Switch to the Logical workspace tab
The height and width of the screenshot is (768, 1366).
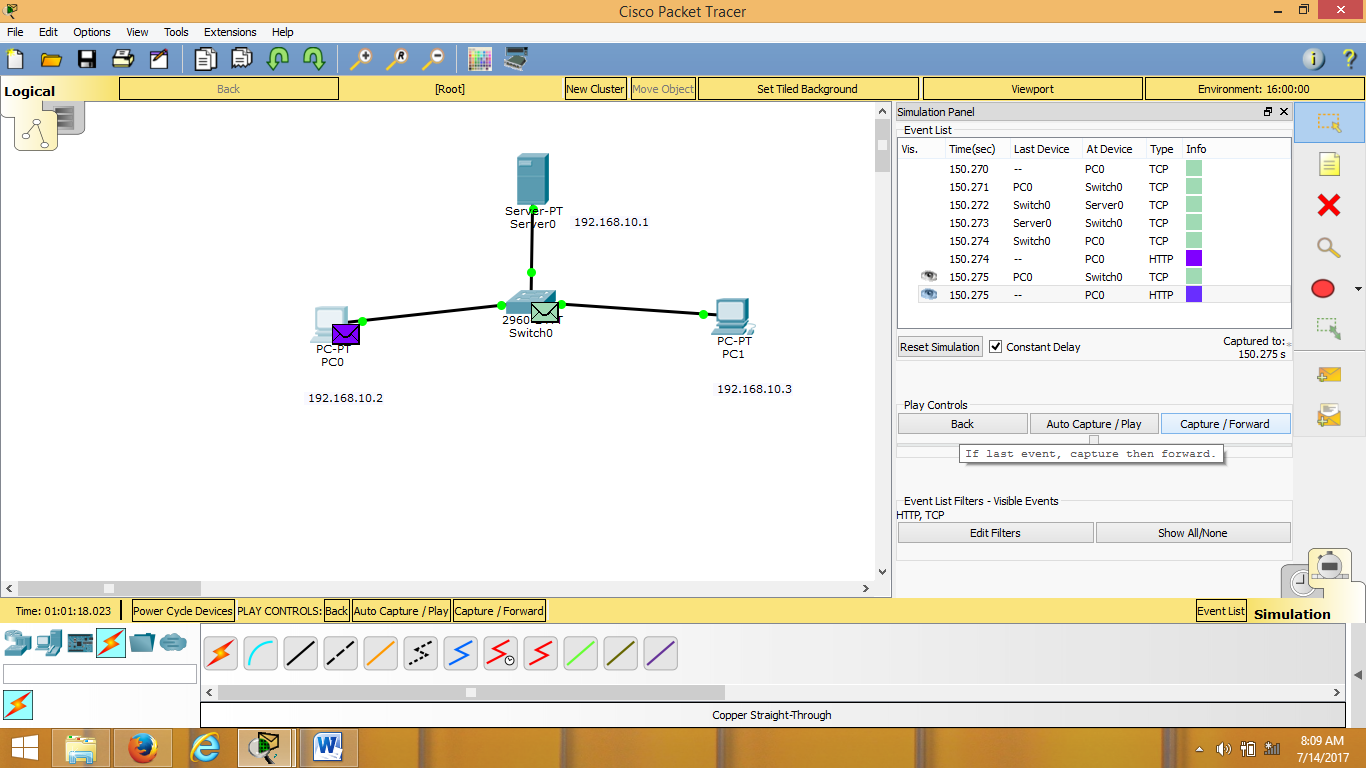(x=28, y=91)
